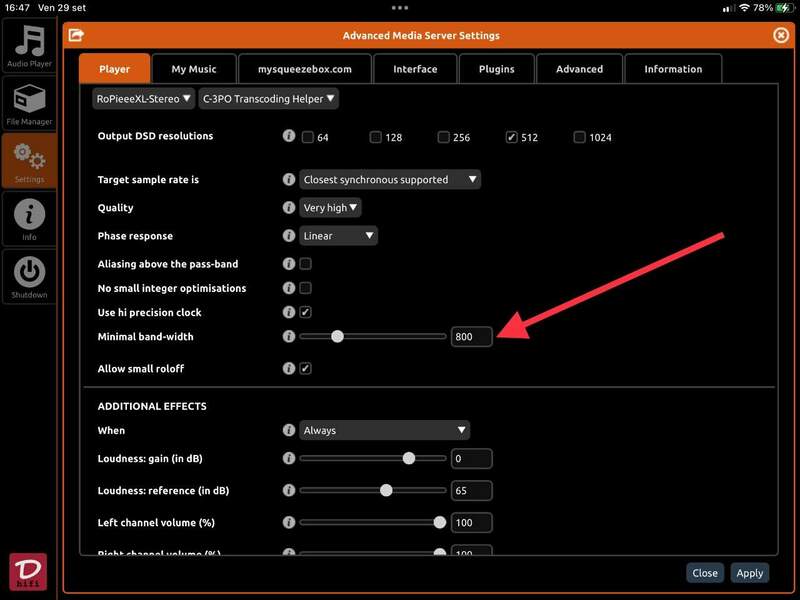Click the Minimal band-width value field showing 800
800x600 pixels.
tap(471, 337)
